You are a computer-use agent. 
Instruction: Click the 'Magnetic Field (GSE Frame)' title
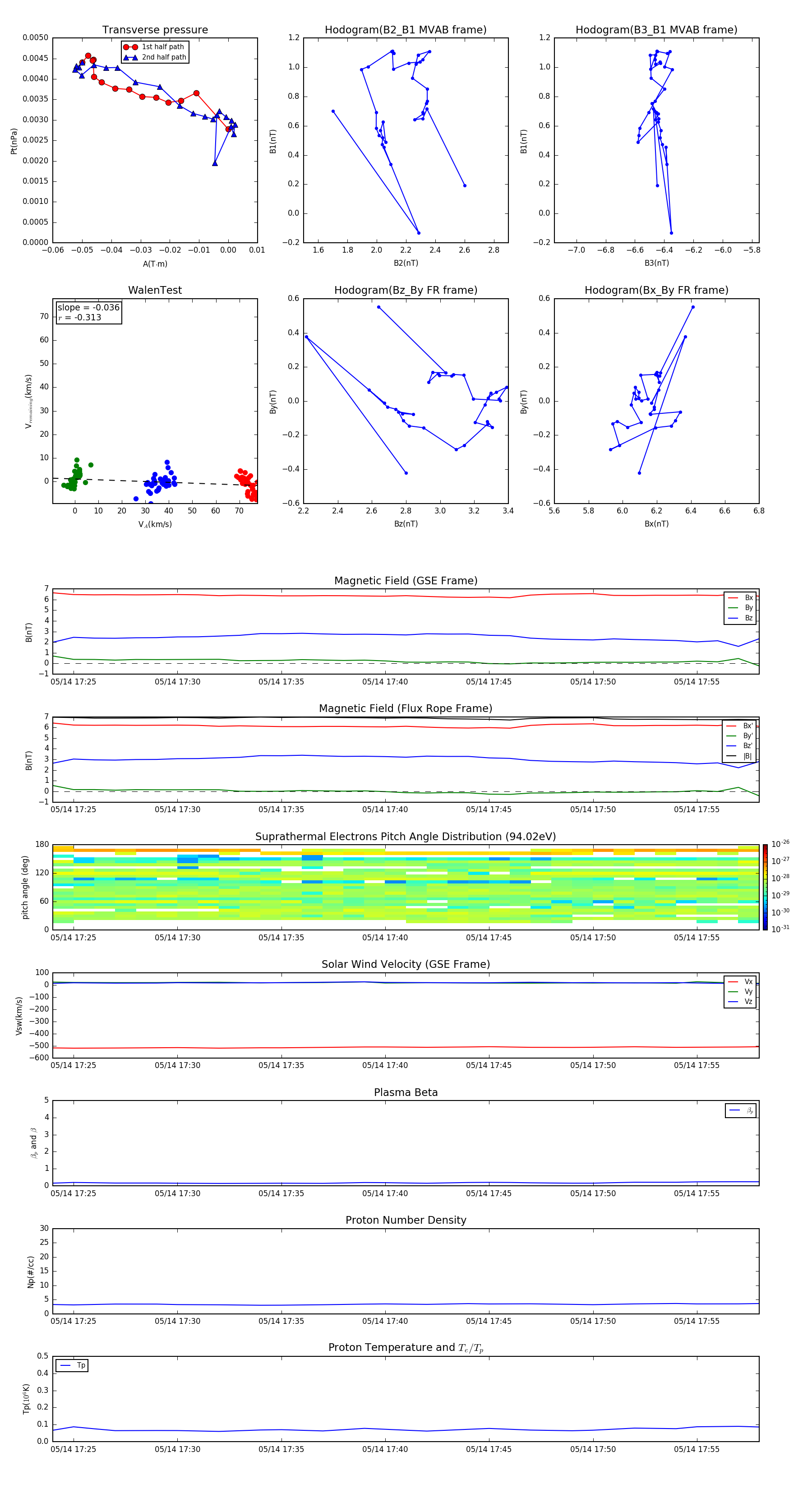tap(406, 581)
